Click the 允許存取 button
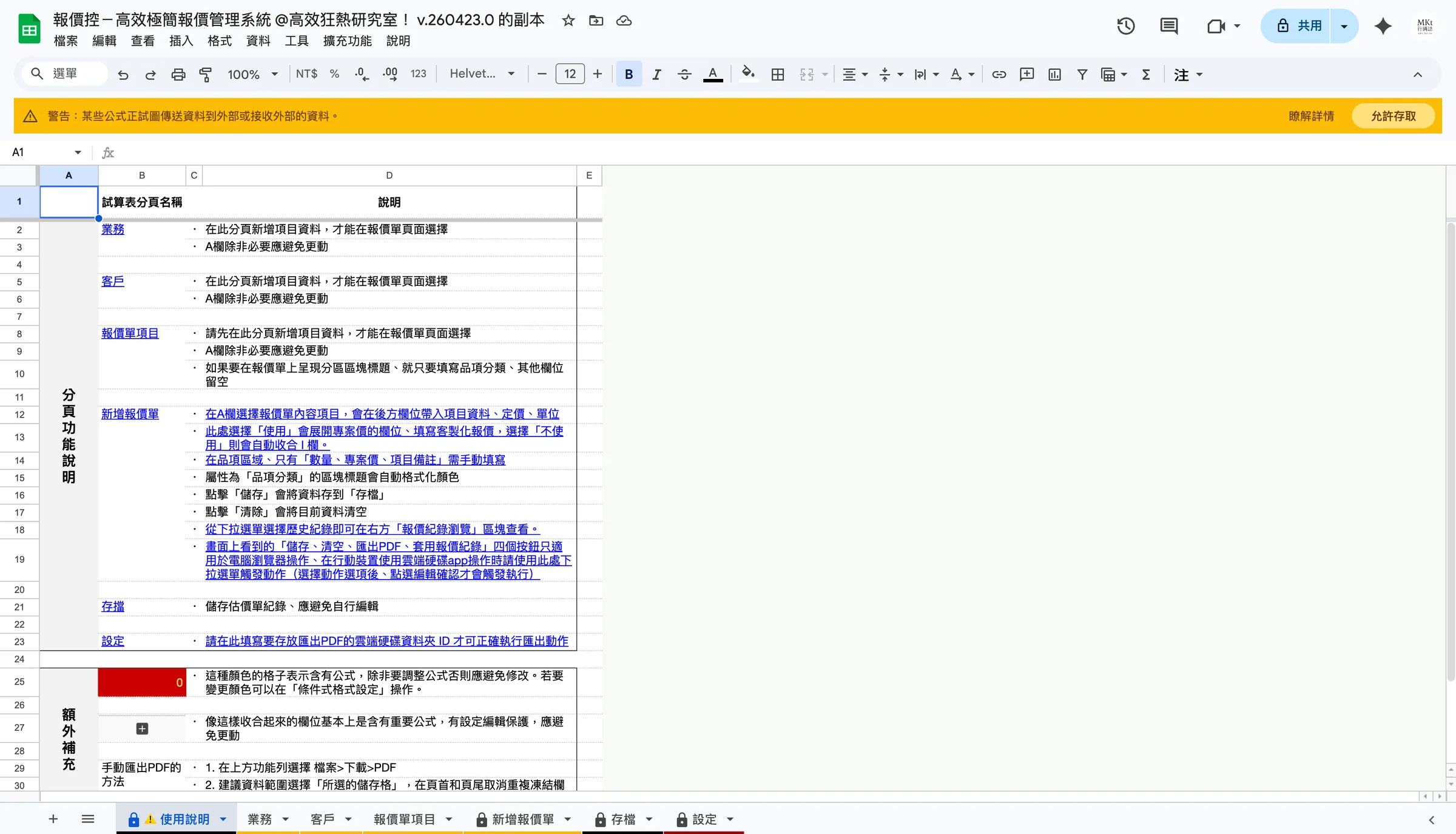The image size is (1456, 834). 1394,116
